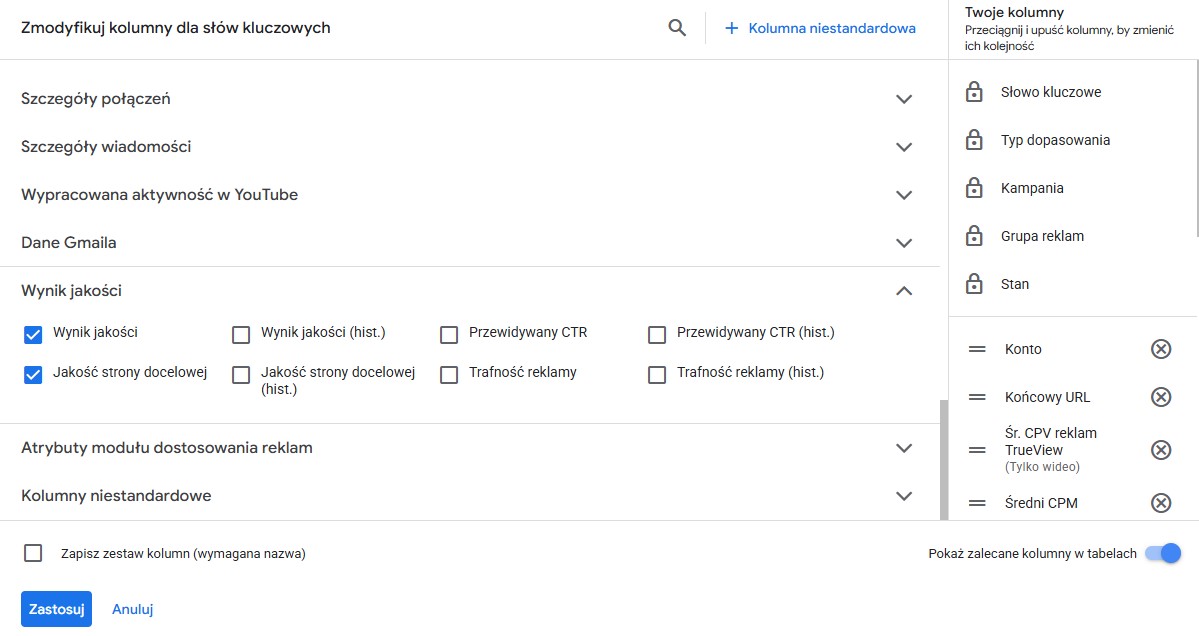1199x636 pixels.
Task: Enable the Przewidywany CTR checkbox
Action: (x=449, y=335)
